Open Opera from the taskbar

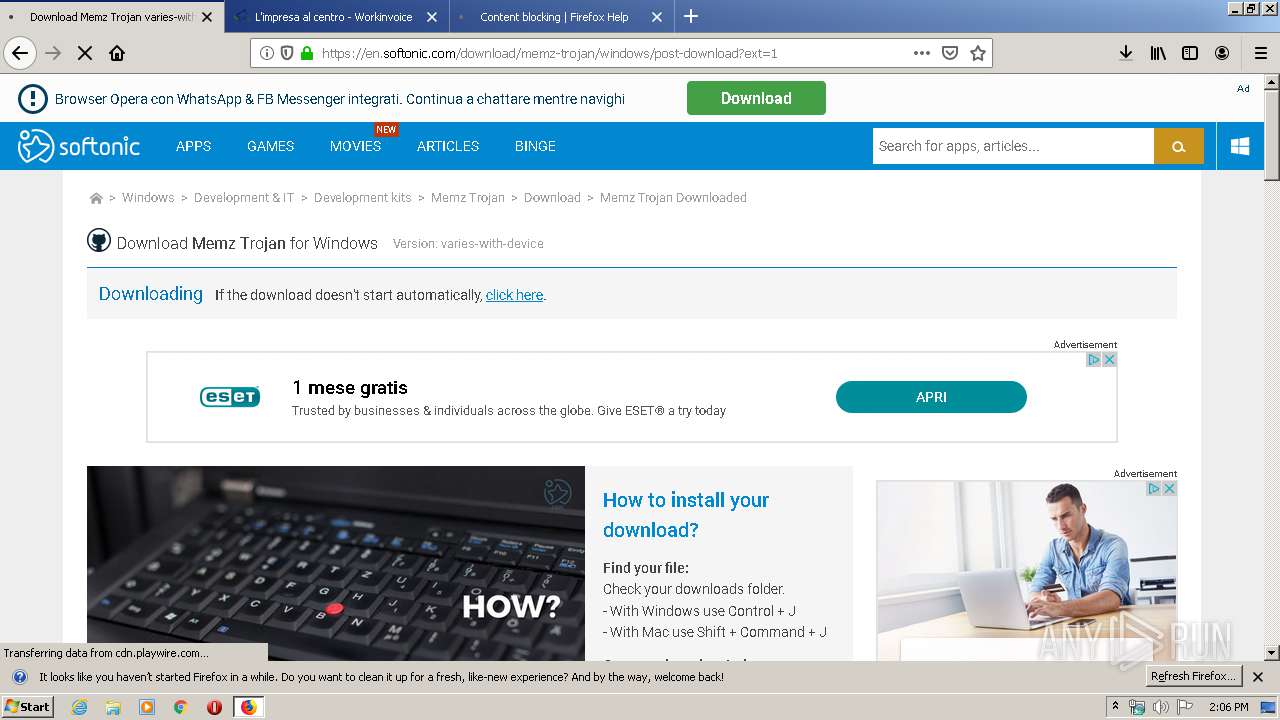click(214, 707)
